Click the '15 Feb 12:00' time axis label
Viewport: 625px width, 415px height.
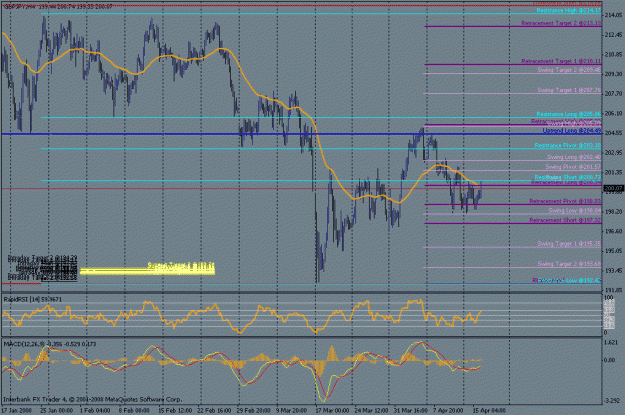click(175, 411)
